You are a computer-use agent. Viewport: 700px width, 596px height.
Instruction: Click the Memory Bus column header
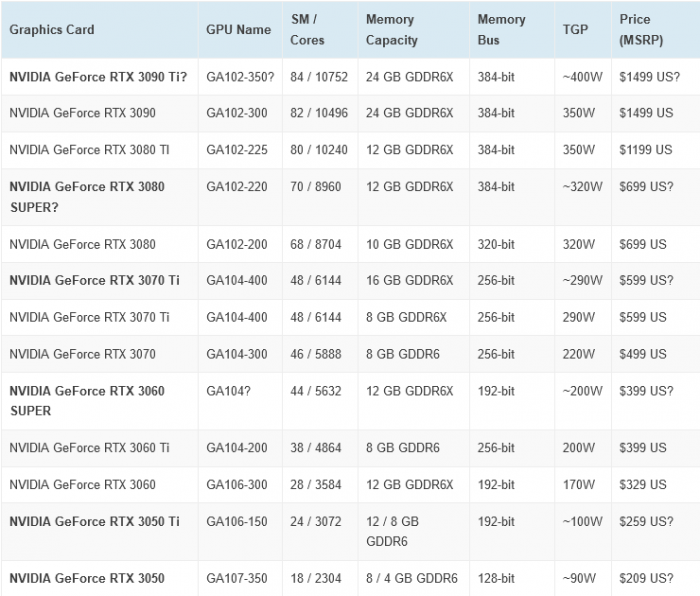point(501,30)
